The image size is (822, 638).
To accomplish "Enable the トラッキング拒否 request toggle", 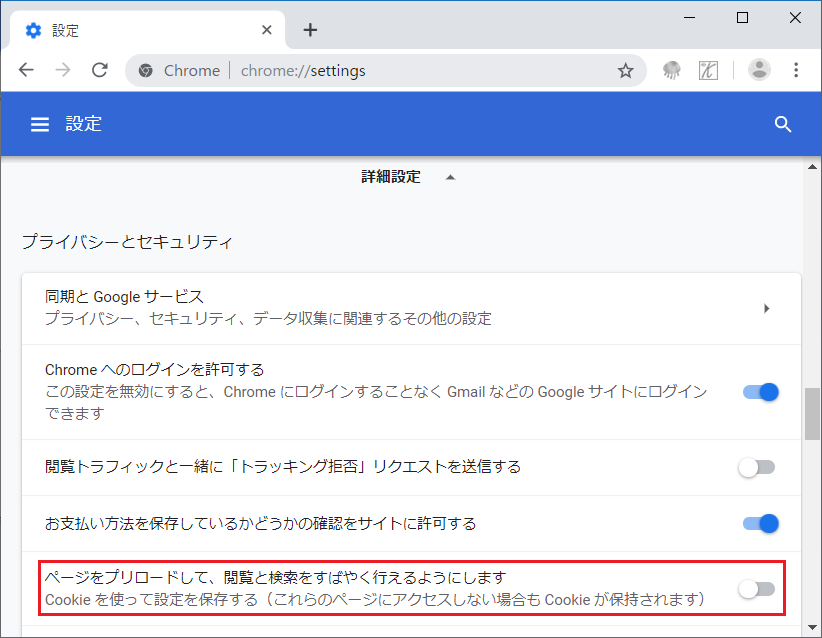I will (756, 467).
